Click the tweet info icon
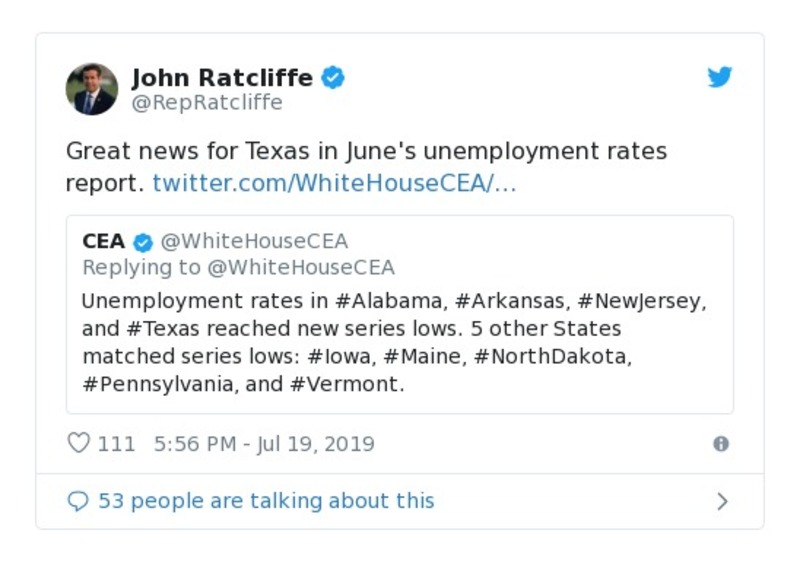The image size is (800, 562). tap(720, 444)
